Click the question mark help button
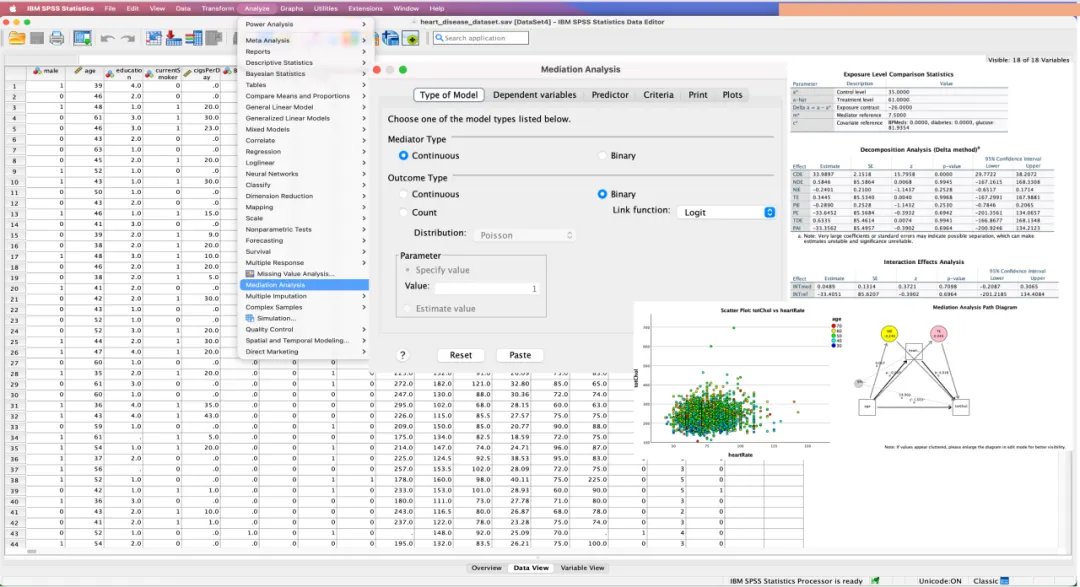This screenshot has width=1080, height=587. (x=402, y=355)
